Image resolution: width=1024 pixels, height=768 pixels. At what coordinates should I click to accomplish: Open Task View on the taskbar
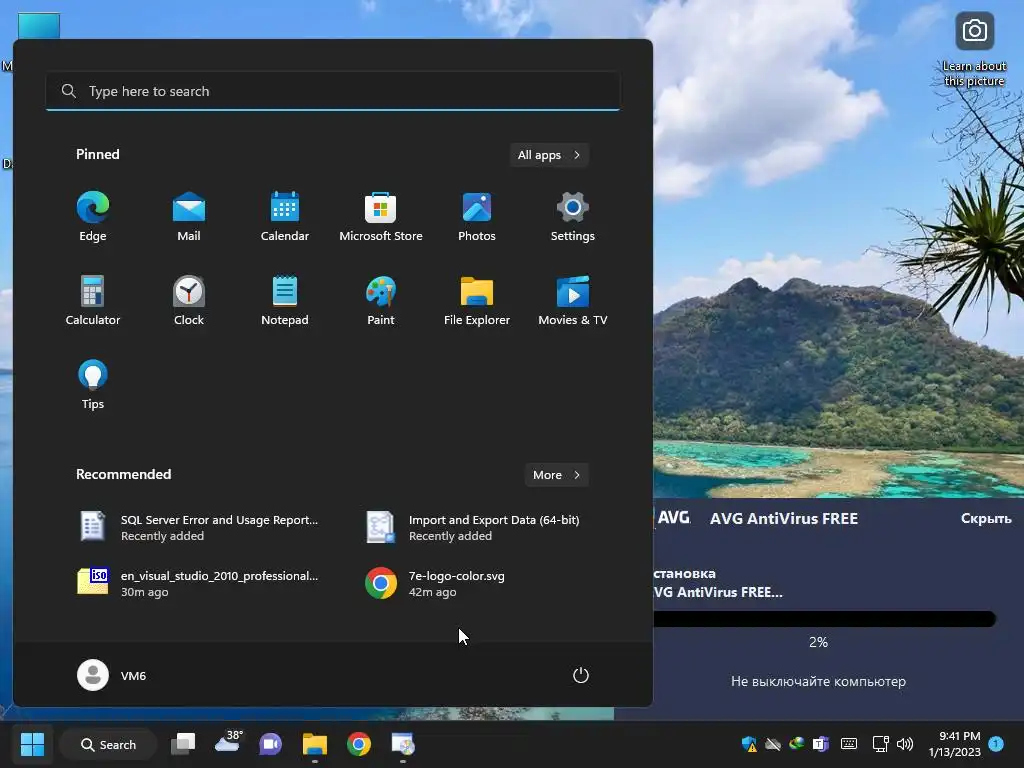(184, 744)
